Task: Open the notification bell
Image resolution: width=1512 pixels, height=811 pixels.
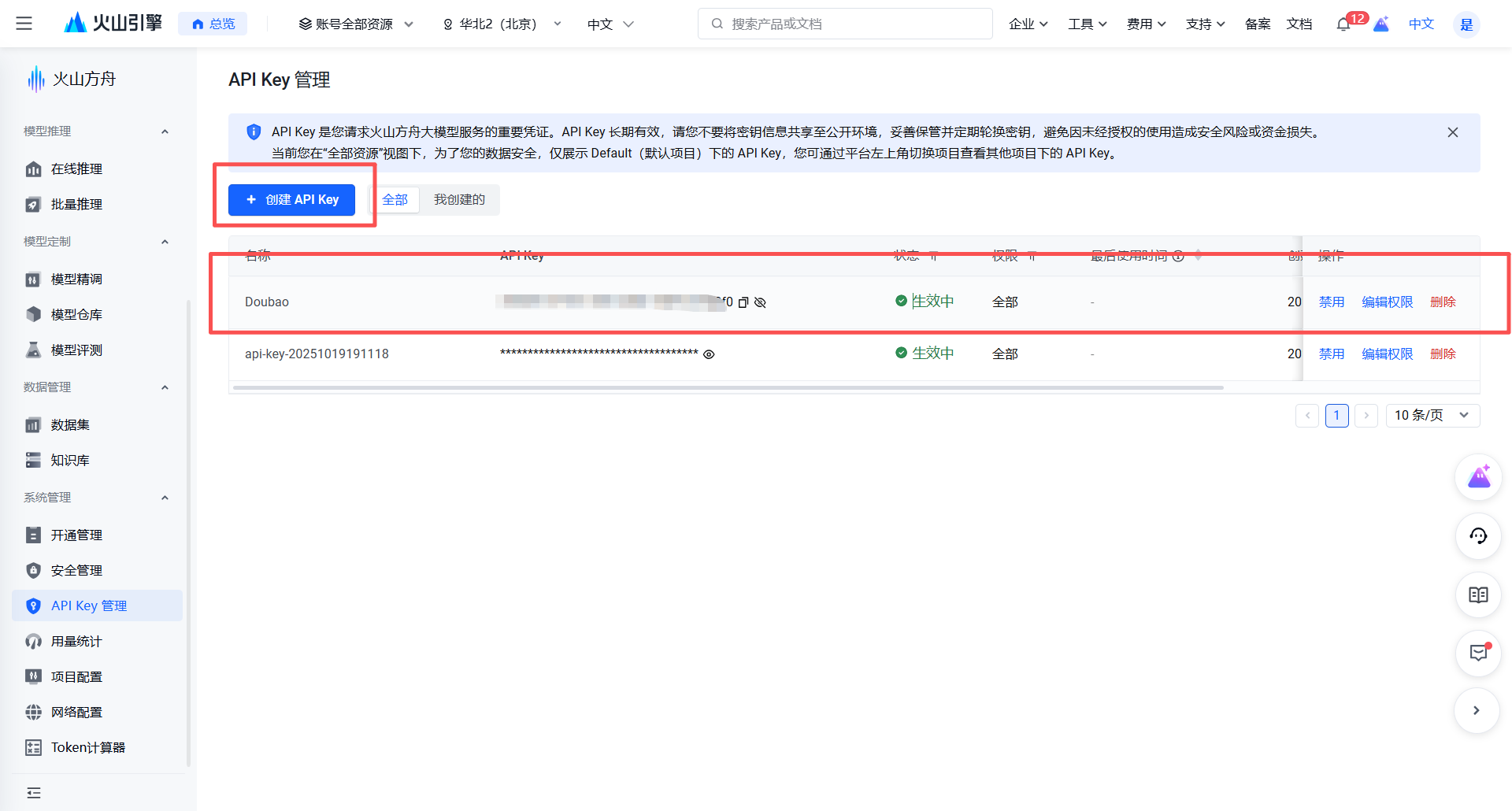Action: [x=1343, y=24]
